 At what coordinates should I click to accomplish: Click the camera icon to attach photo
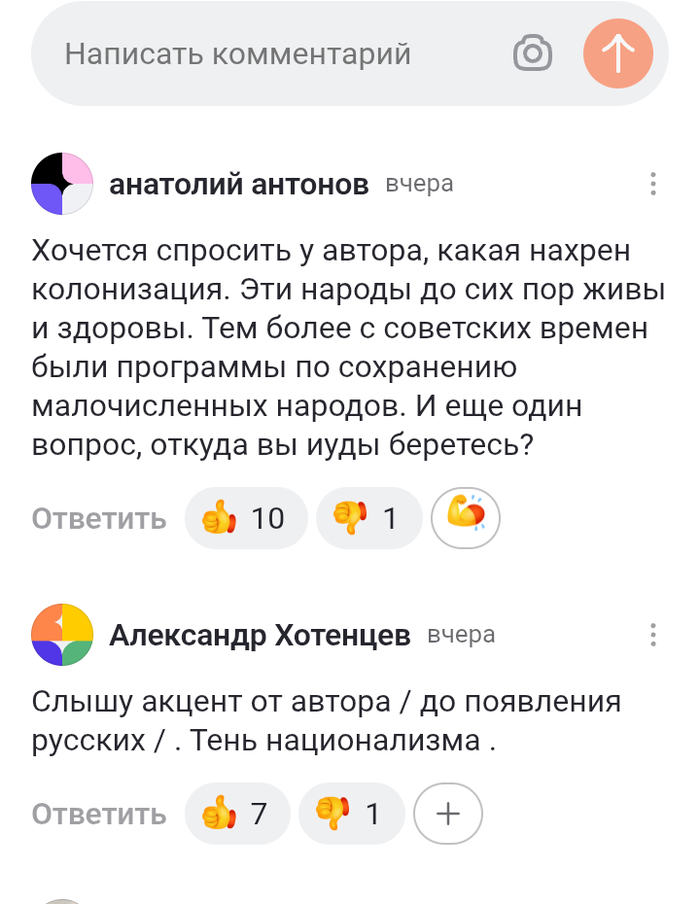[532, 53]
